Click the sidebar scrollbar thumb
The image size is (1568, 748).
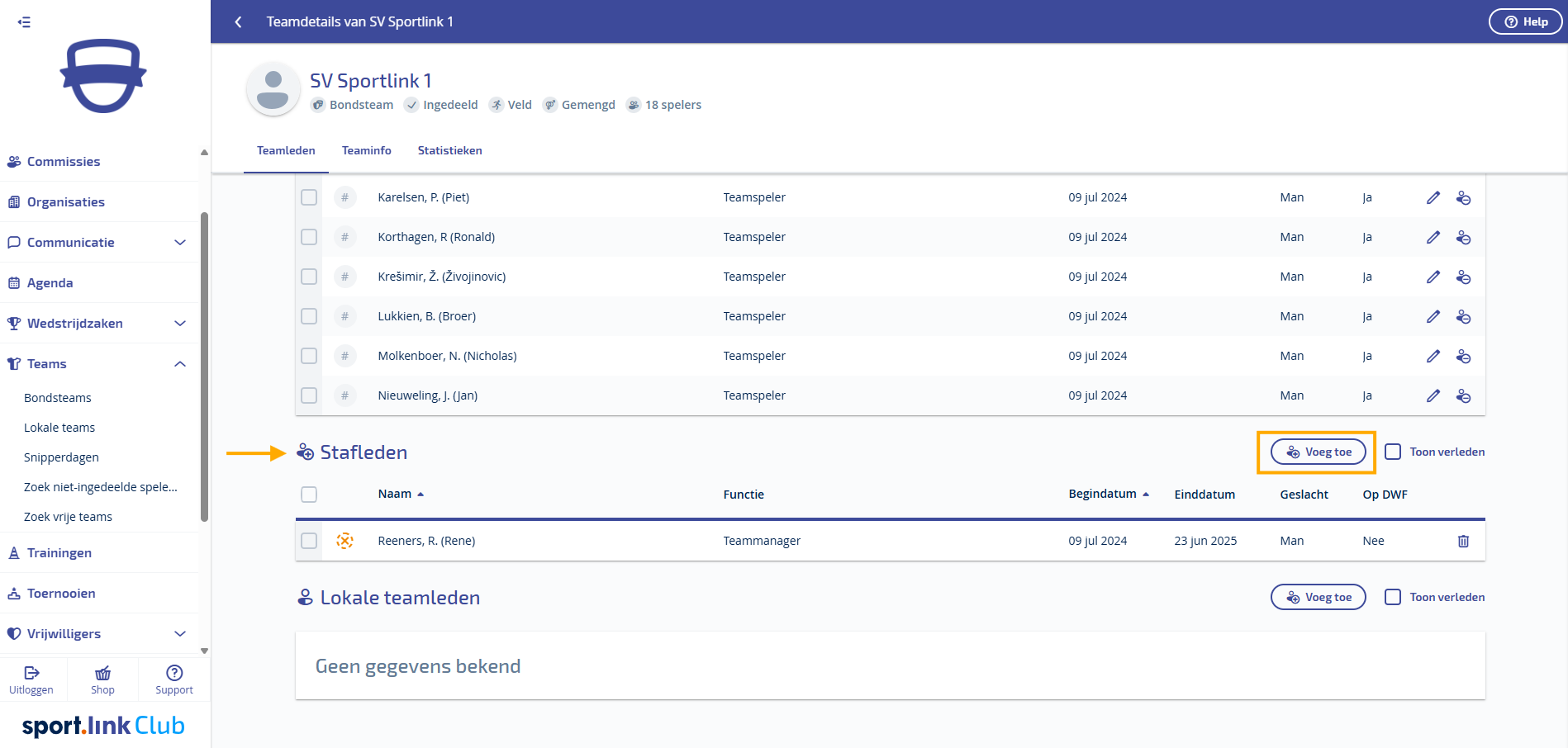coord(204,367)
